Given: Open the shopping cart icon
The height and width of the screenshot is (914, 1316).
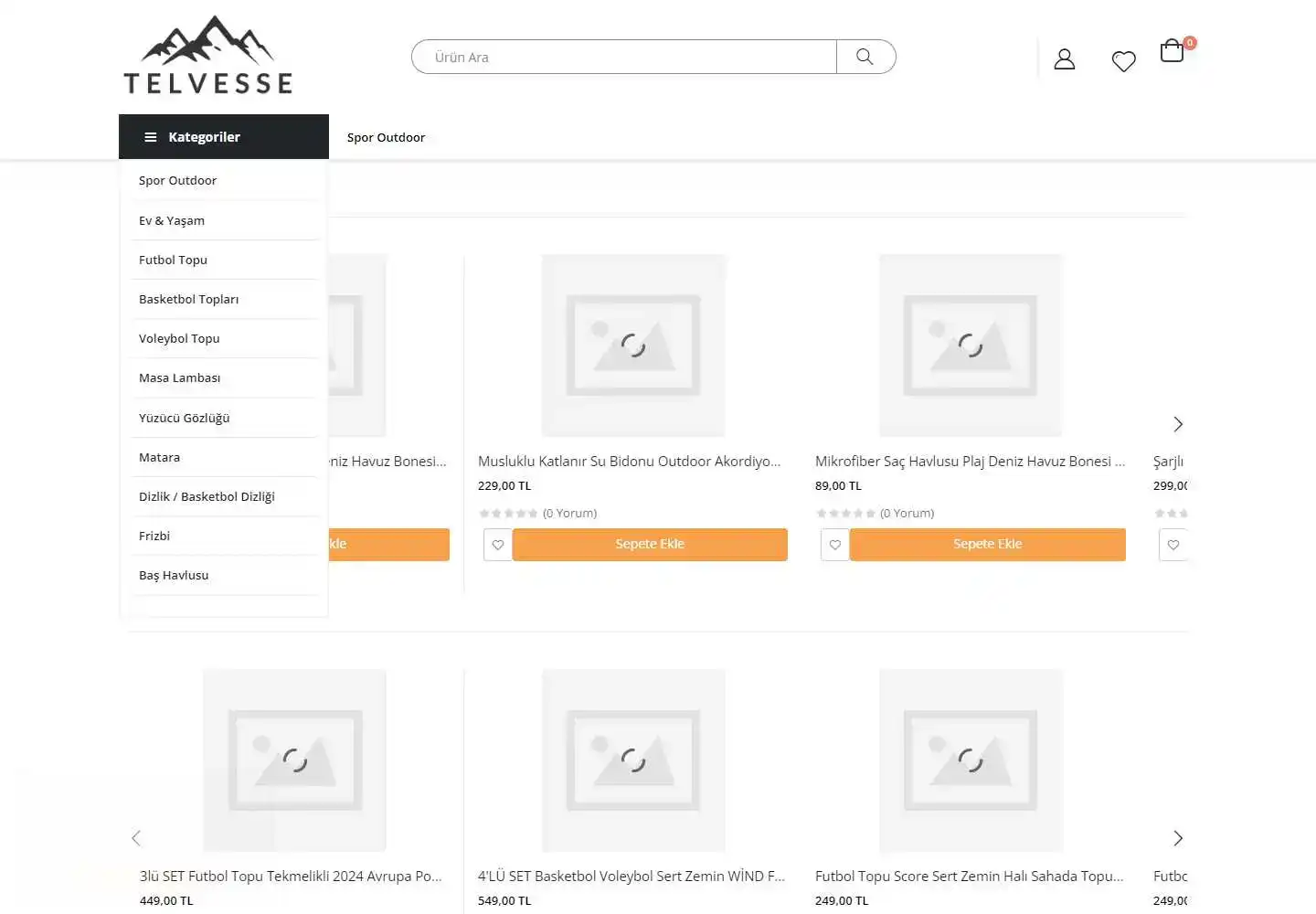Looking at the screenshot, I should pyautogui.click(x=1173, y=51).
